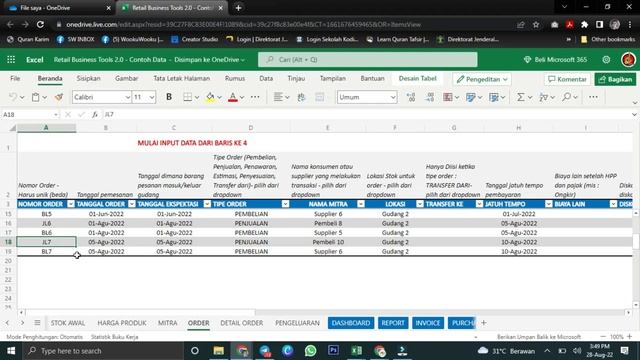Open the settings gear icon
This screenshot has height=360, width=640.
[x=606, y=60]
